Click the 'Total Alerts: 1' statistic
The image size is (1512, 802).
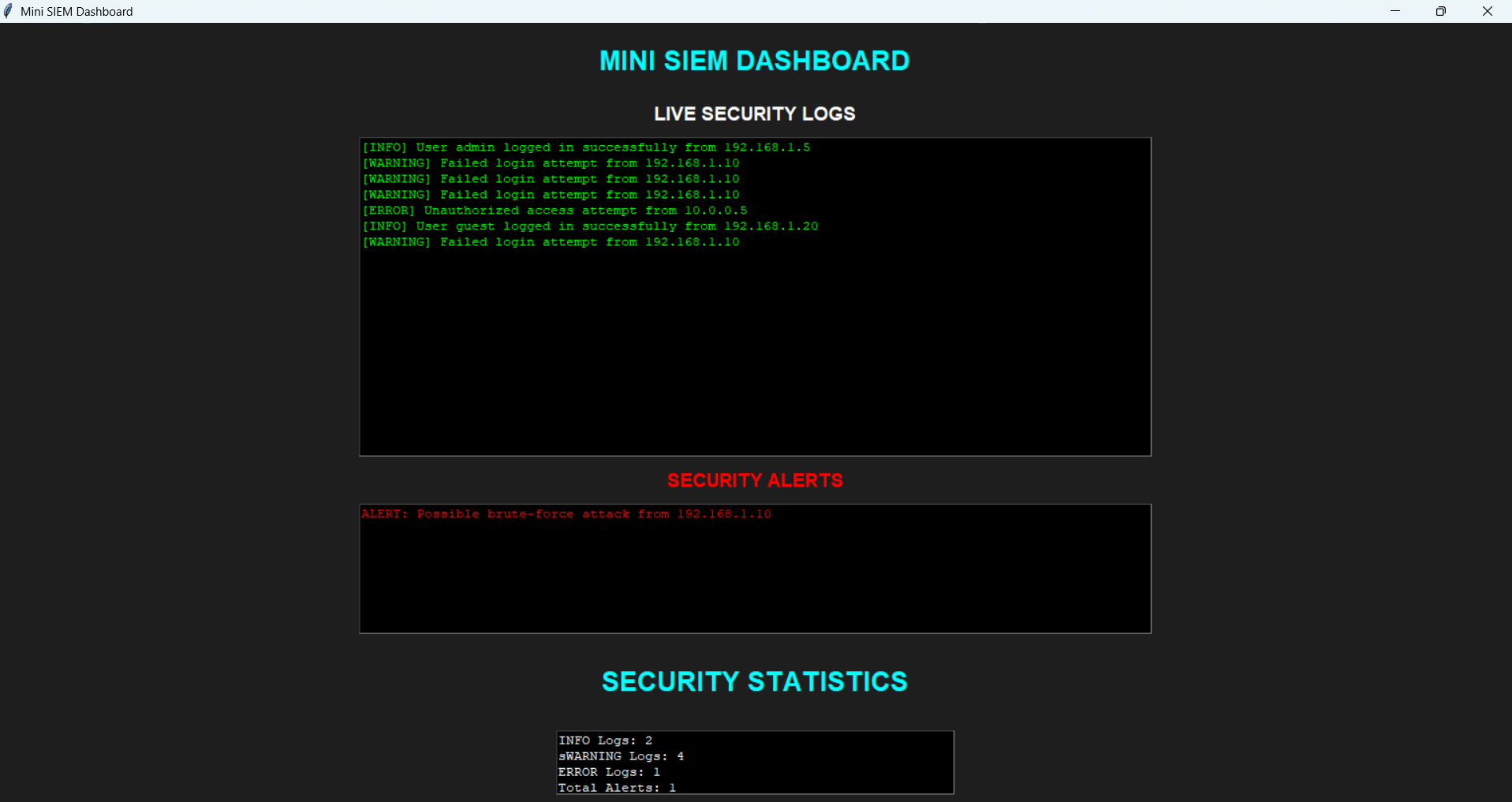coord(618,788)
